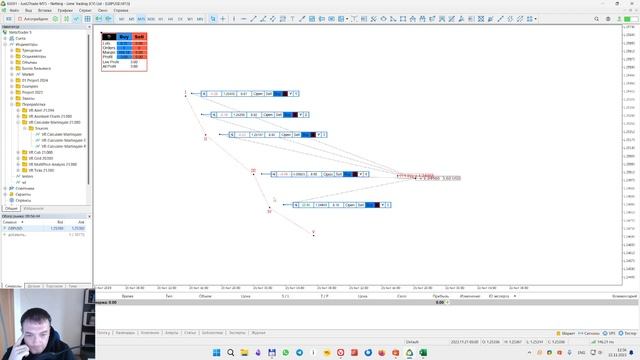Select the H1 timeframe button
This screenshot has width=640, height=360.
[161, 19]
